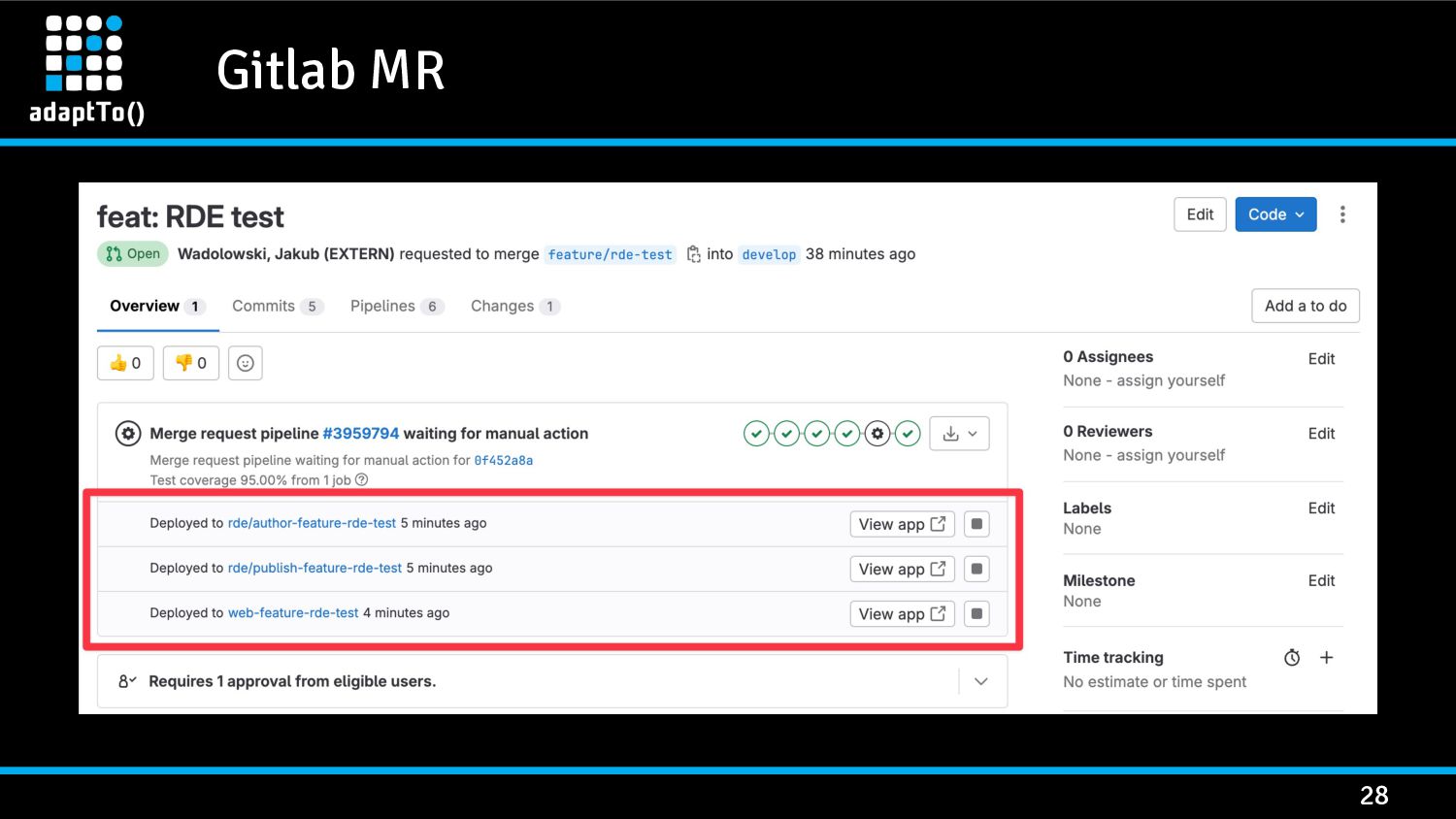Edit the Labels section
Viewport: 1456px width, 819px height.
pos(1321,508)
